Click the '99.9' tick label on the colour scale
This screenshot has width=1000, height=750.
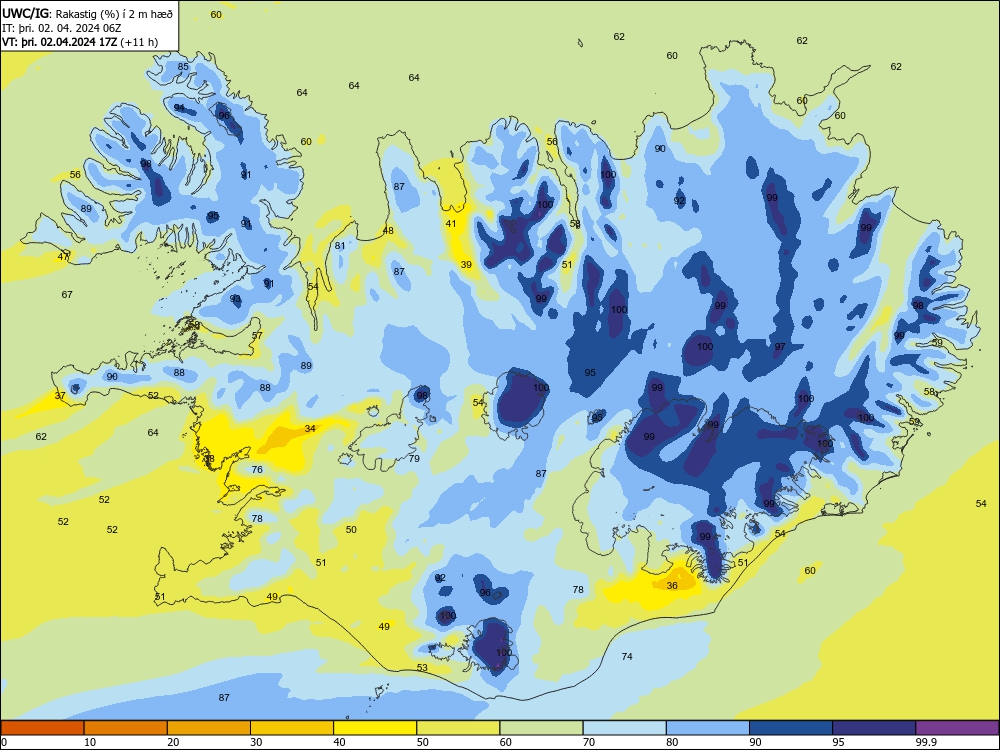pos(926,742)
